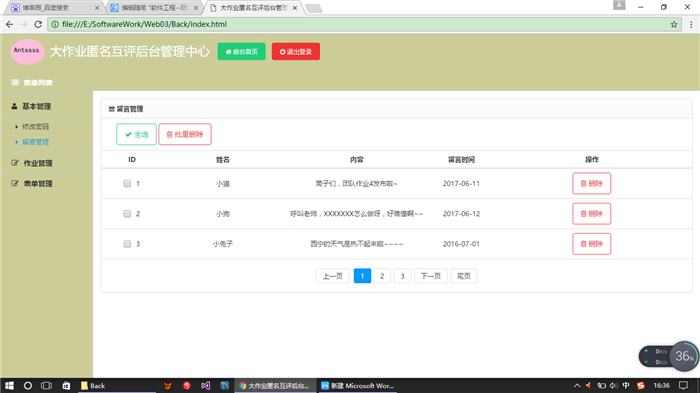This screenshot has width=700, height=393.
Task: Delete the 小兔子 message row
Action: click(x=592, y=244)
